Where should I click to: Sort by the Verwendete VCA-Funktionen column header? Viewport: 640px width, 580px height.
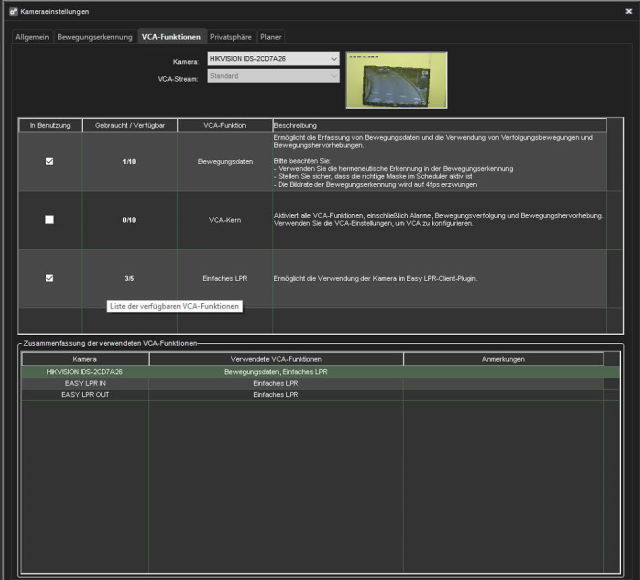(x=276, y=358)
